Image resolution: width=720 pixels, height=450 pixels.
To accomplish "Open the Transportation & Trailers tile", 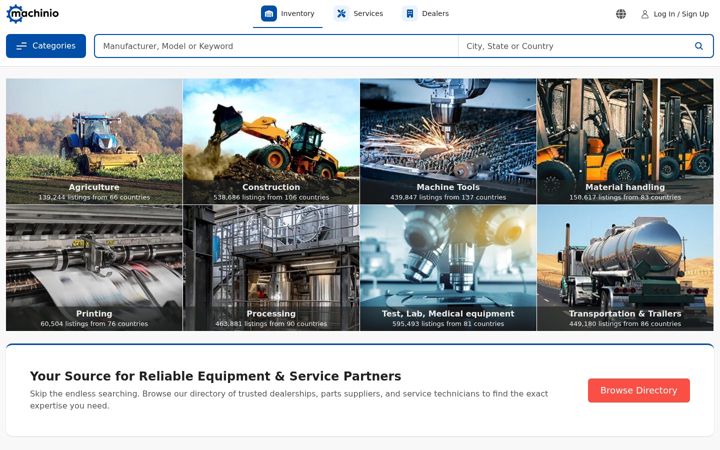I will pos(625,268).
